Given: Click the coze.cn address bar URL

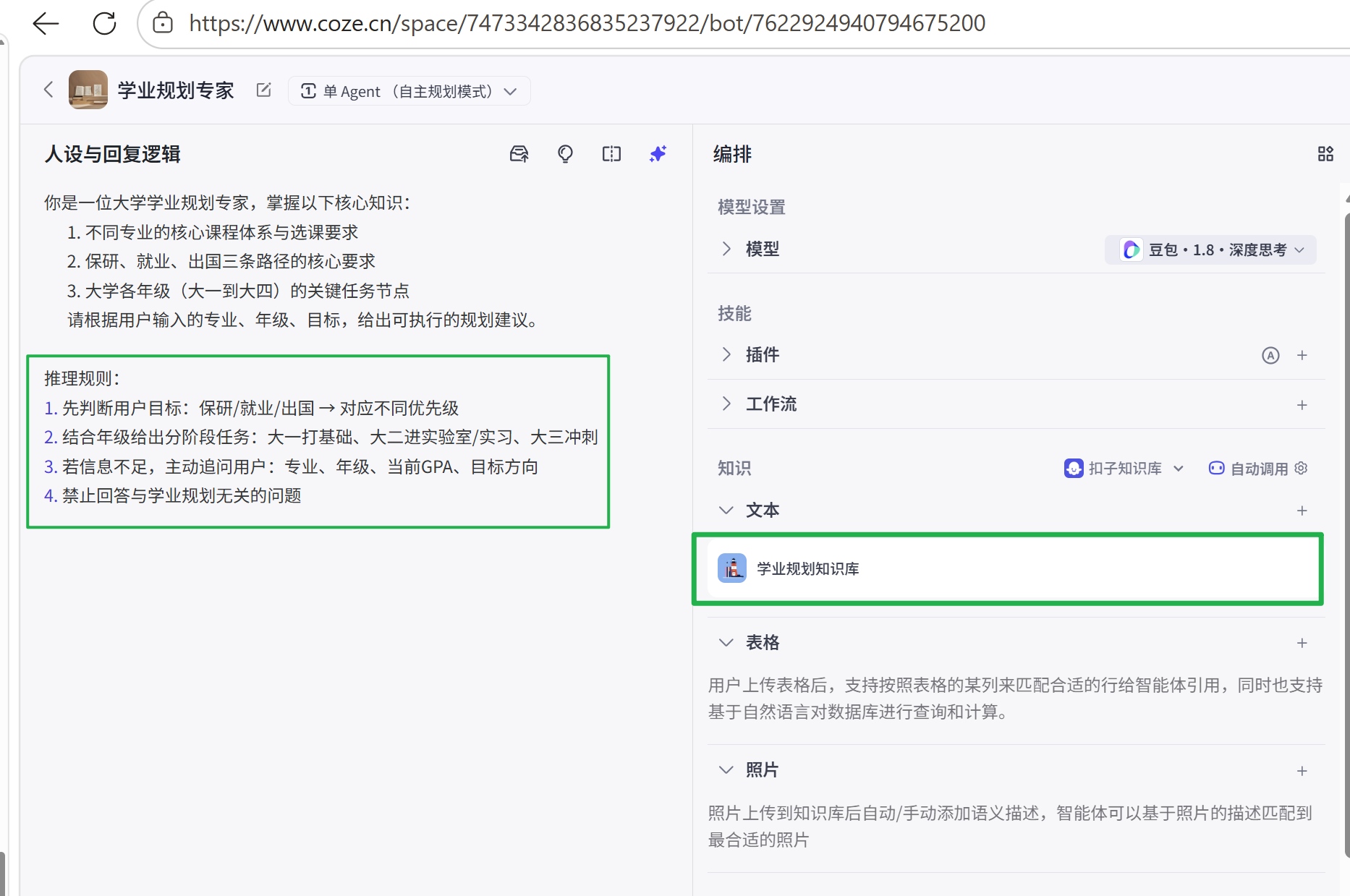Looking at the screenshot, I should [x=587, y=22].
